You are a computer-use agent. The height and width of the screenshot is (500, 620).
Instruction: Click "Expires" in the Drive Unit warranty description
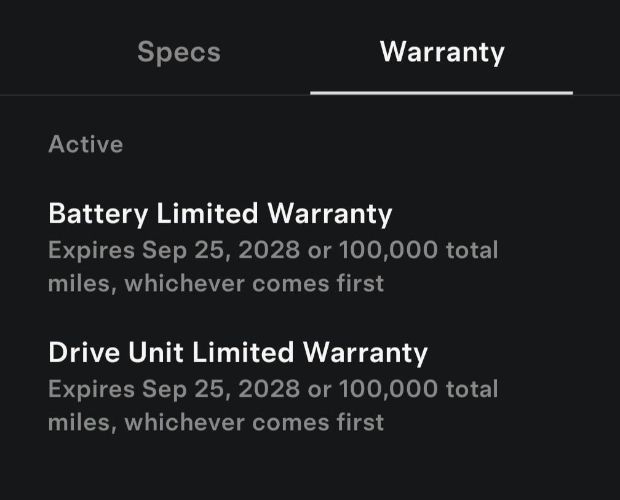click(x=90, y=388)
